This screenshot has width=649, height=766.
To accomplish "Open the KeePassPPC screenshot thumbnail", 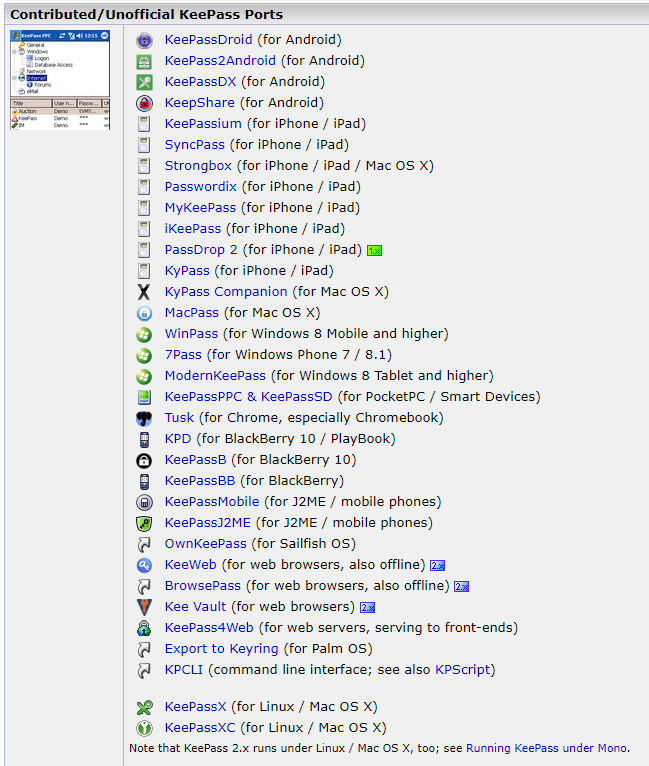I will [60, 80].
